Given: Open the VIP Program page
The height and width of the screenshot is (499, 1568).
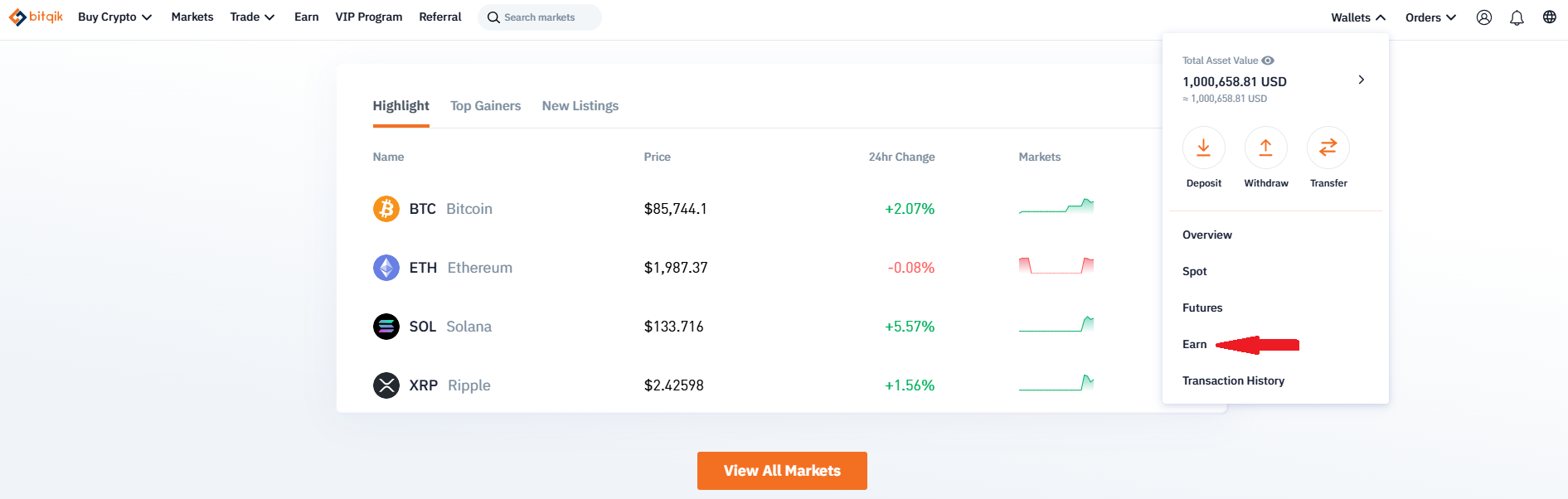Looking at the screenshot, I should 369,17.
